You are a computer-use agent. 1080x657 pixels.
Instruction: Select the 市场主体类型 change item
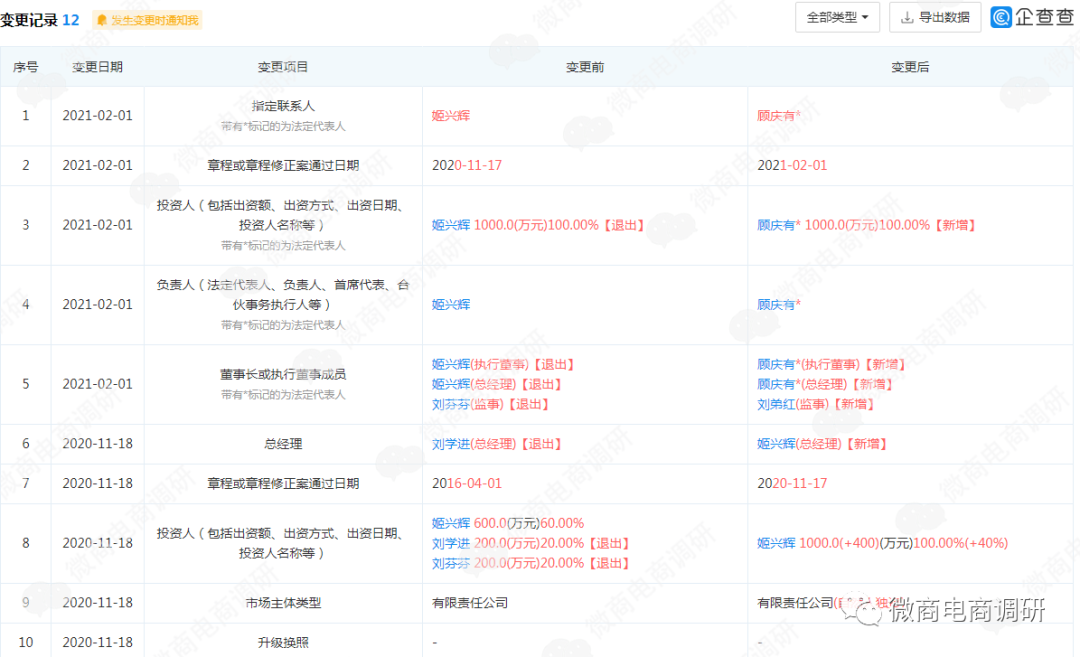(283, 603)
